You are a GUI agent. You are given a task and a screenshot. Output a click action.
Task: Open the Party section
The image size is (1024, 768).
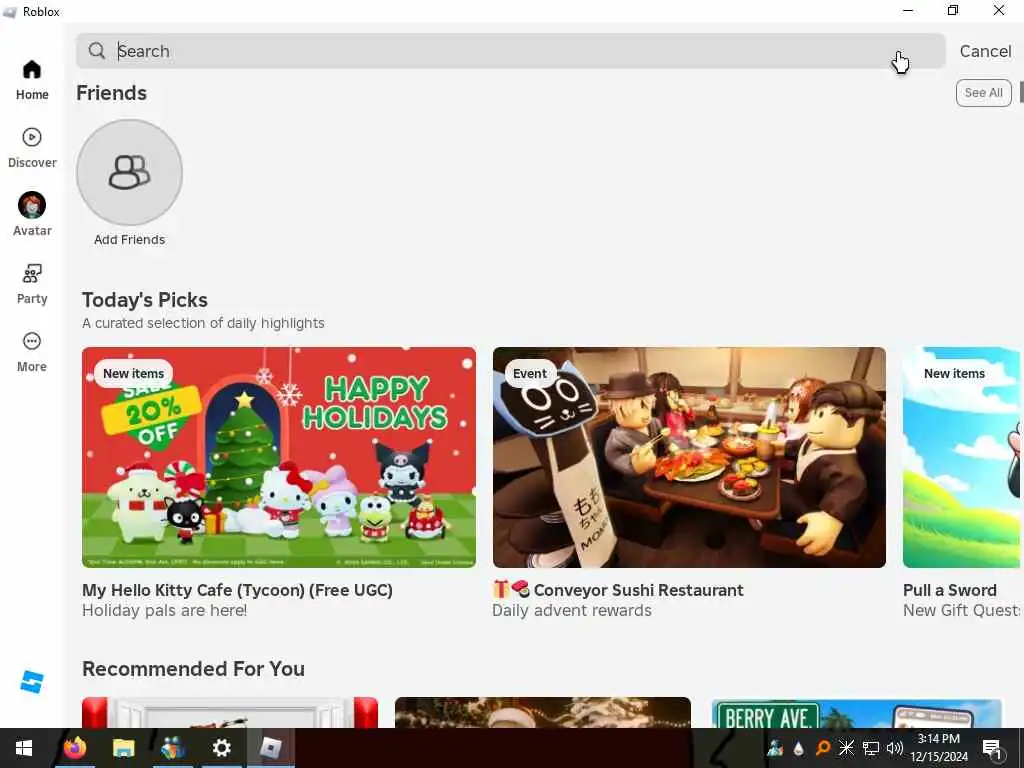coord(32,284)
